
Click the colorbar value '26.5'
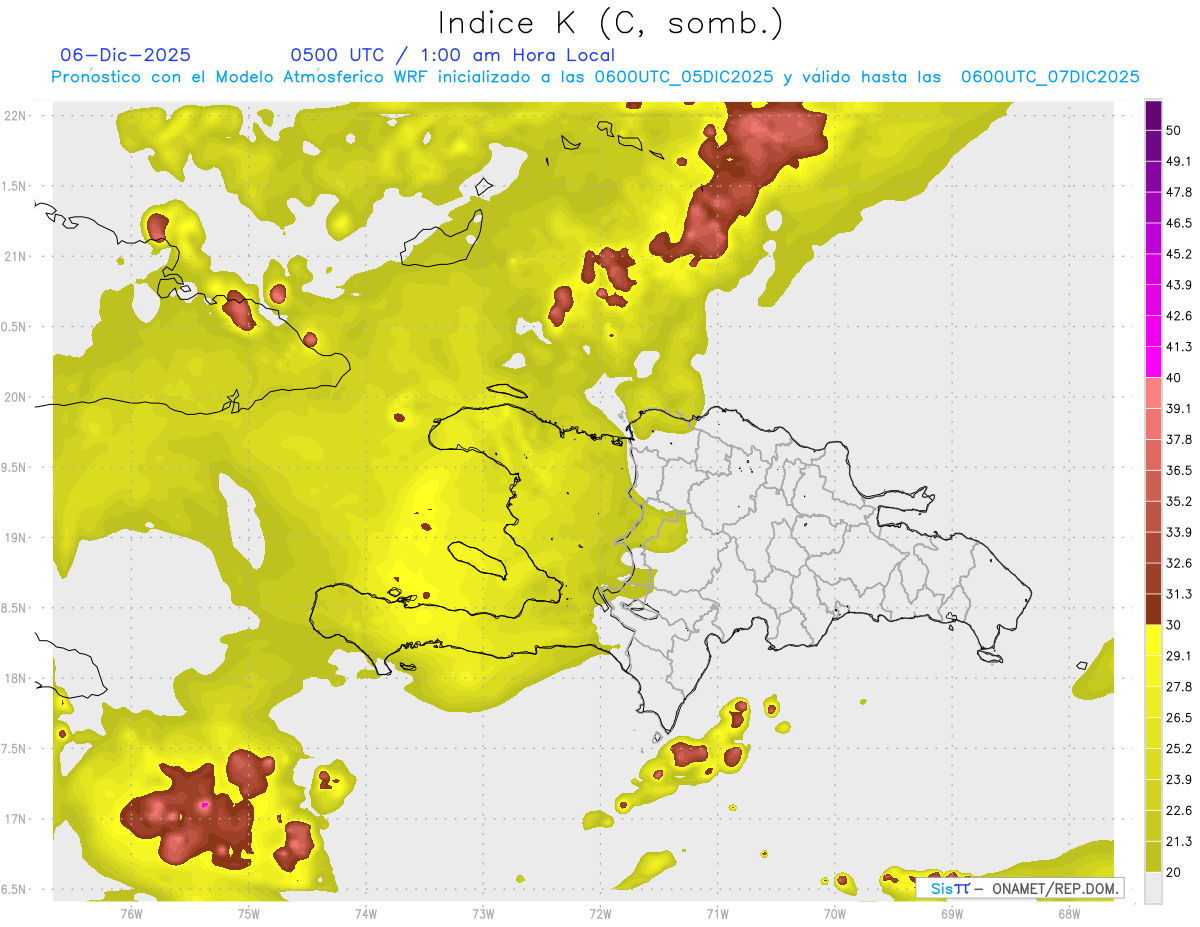(1178, 718)
